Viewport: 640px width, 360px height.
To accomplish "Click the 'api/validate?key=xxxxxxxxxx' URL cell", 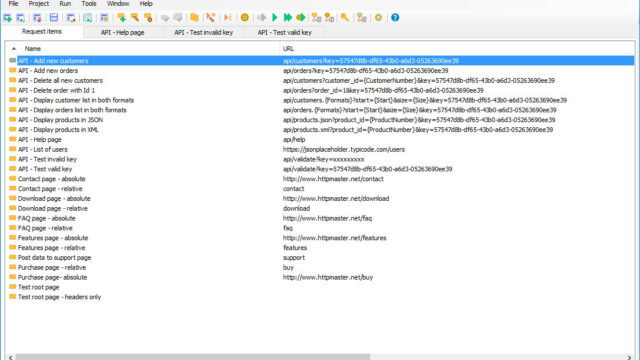I will click(x=324, y=159).
